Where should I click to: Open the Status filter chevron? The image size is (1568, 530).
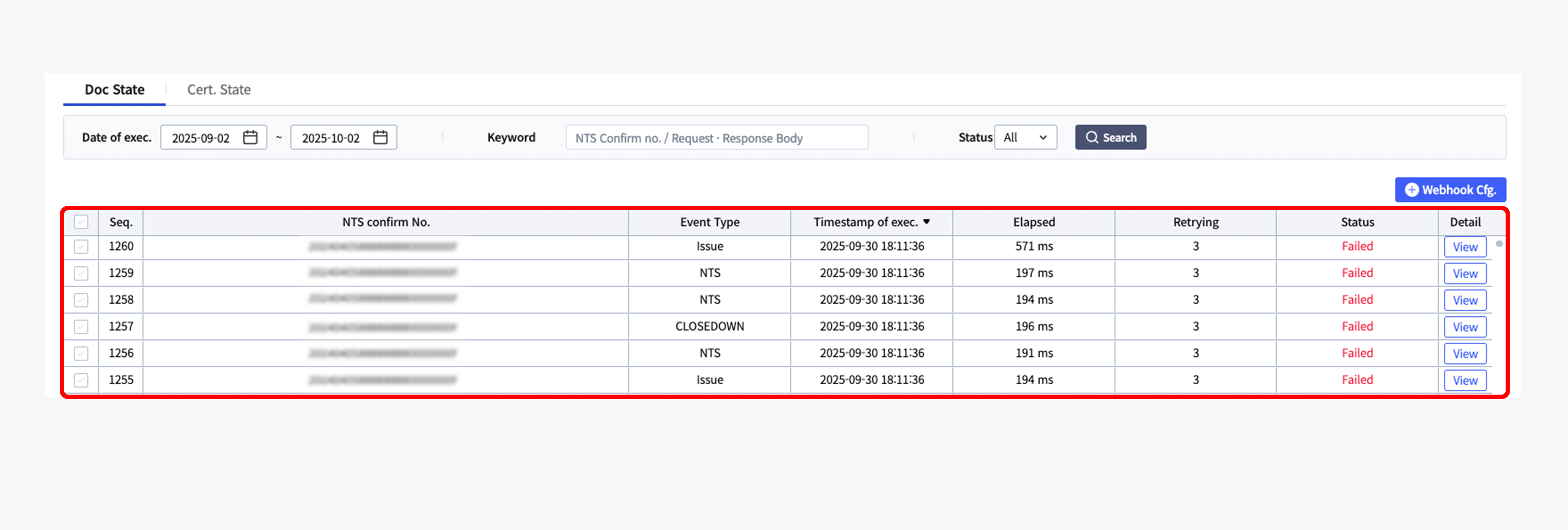tap(1043, 137)
